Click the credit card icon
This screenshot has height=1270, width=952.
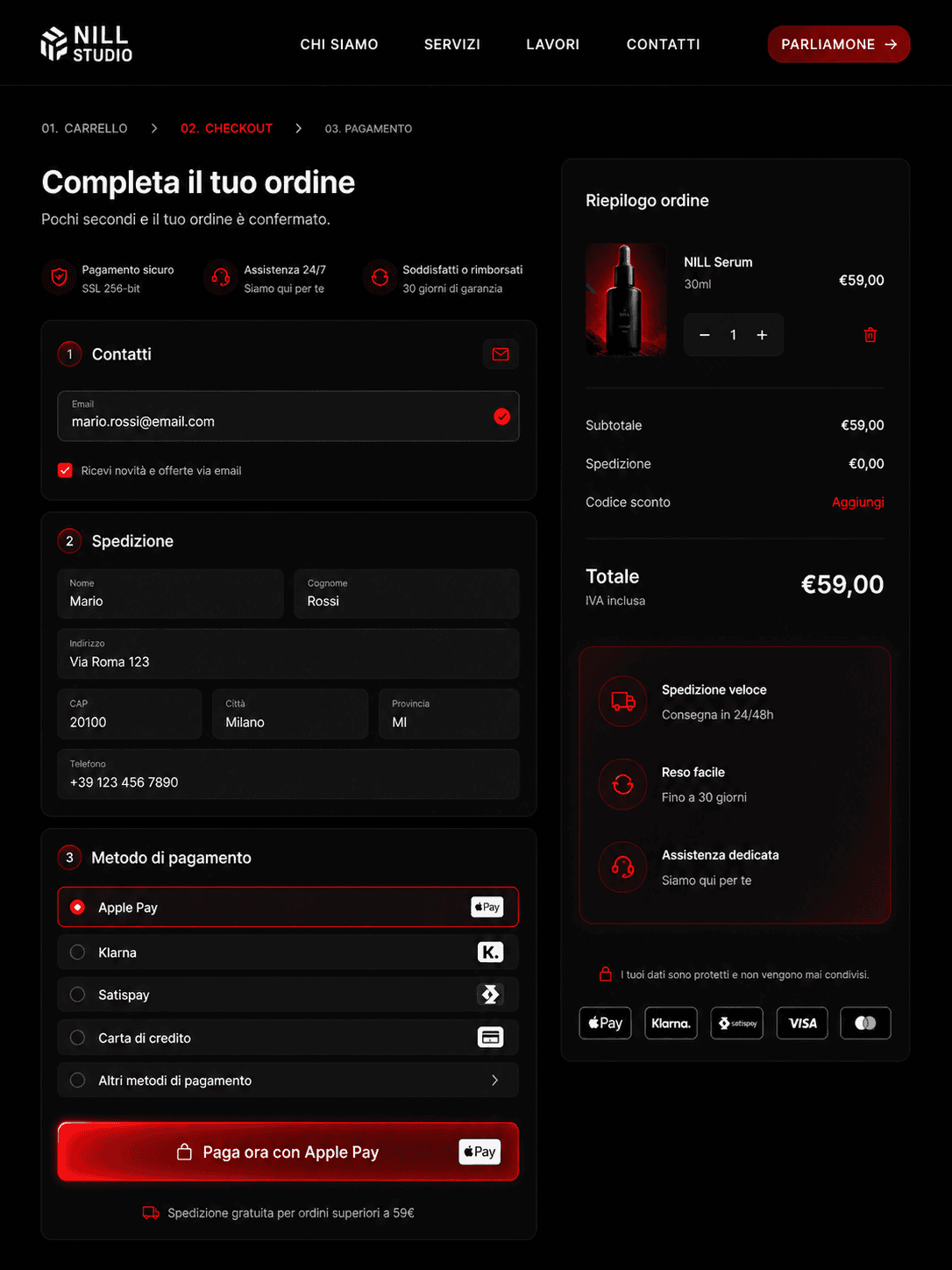(x=491, y=1038)
